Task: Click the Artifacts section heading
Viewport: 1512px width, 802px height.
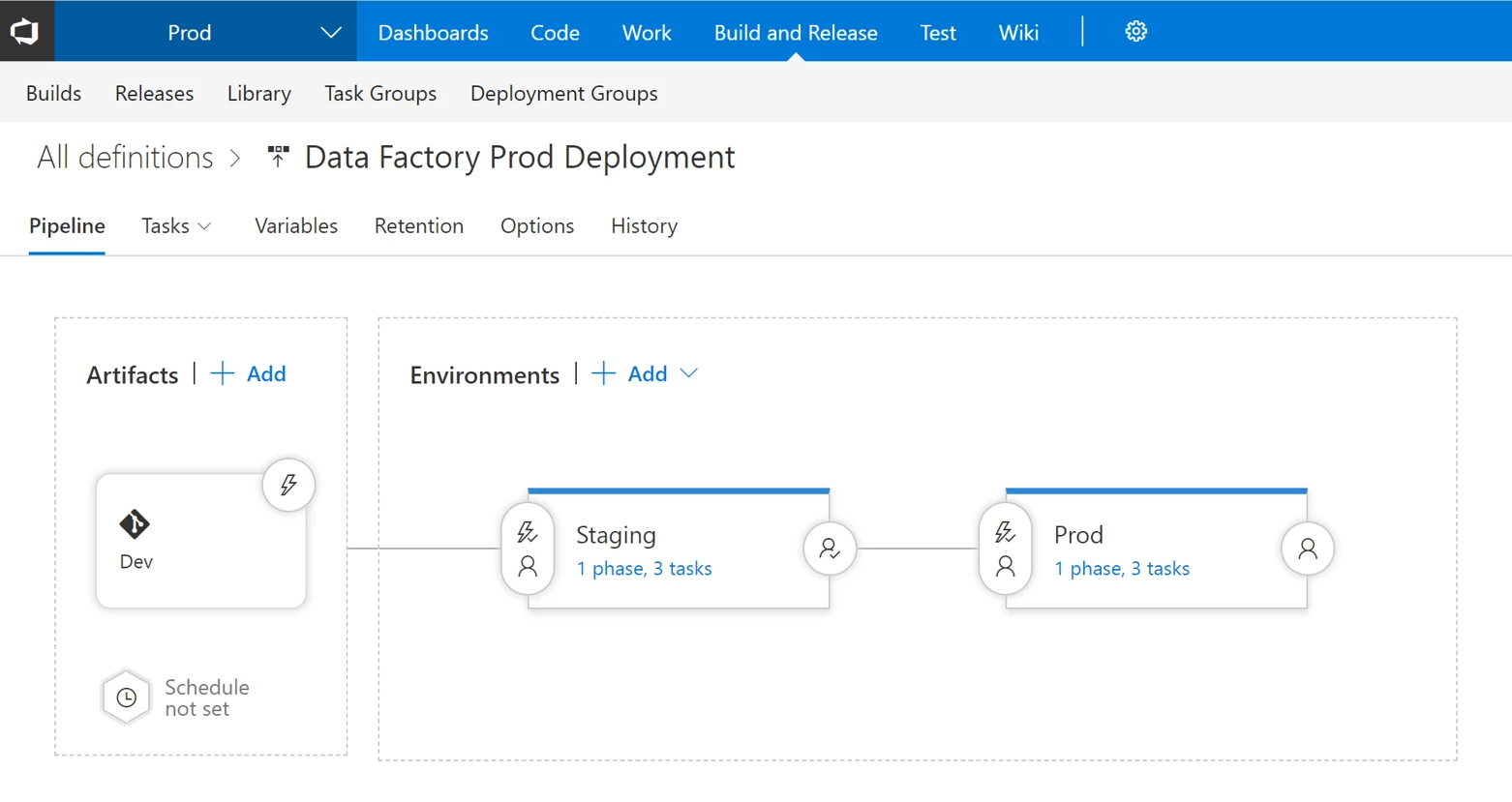Action: (133, 374)
